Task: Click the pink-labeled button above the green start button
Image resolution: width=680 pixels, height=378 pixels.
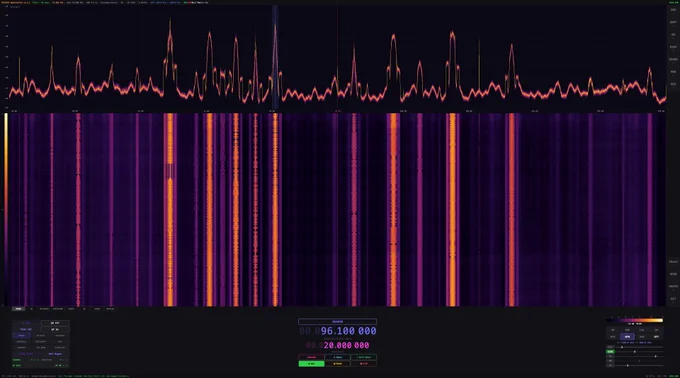Action: click(311, 358)
